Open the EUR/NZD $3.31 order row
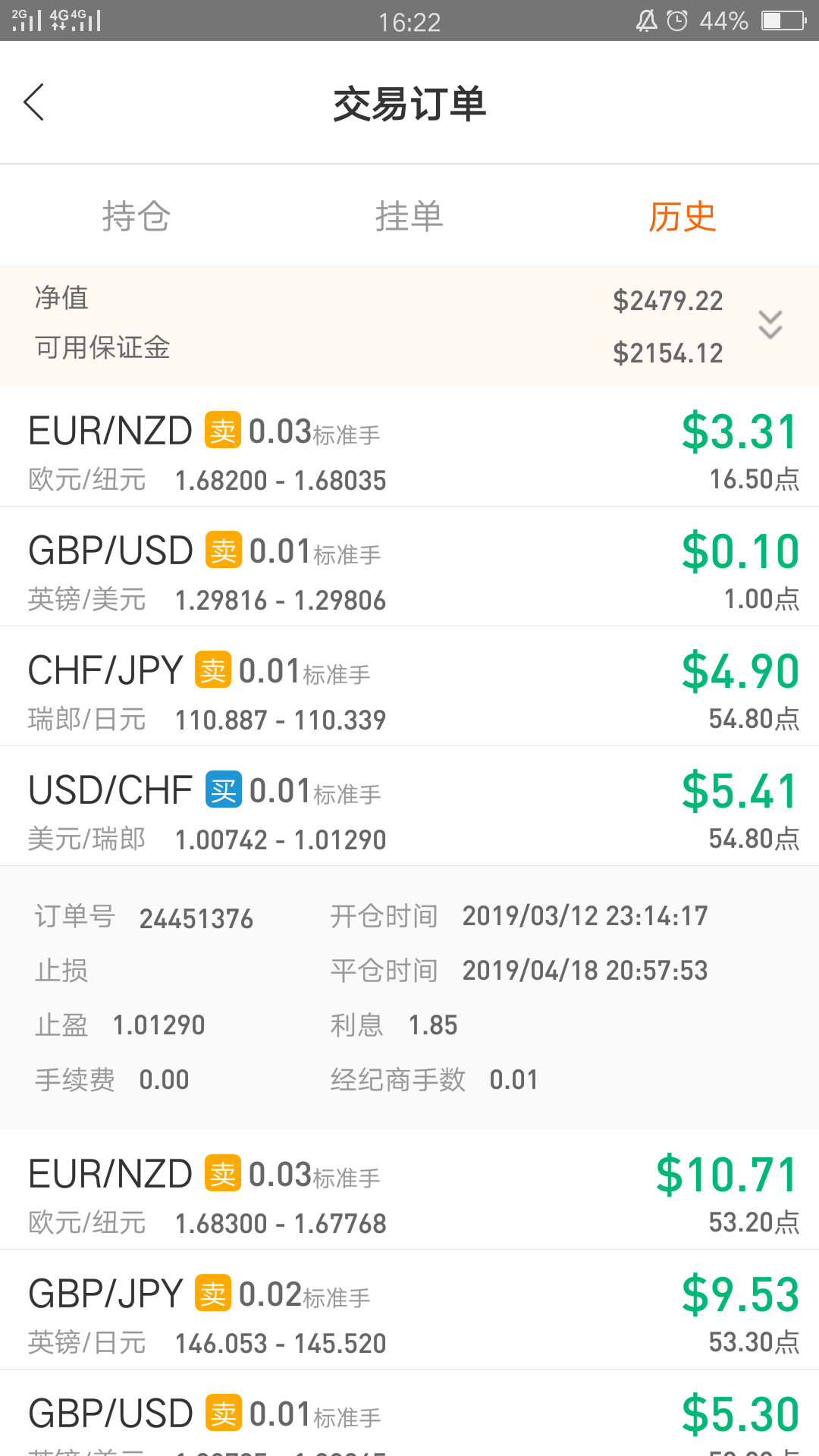The image size is (819, 1456). coord(409,447)
